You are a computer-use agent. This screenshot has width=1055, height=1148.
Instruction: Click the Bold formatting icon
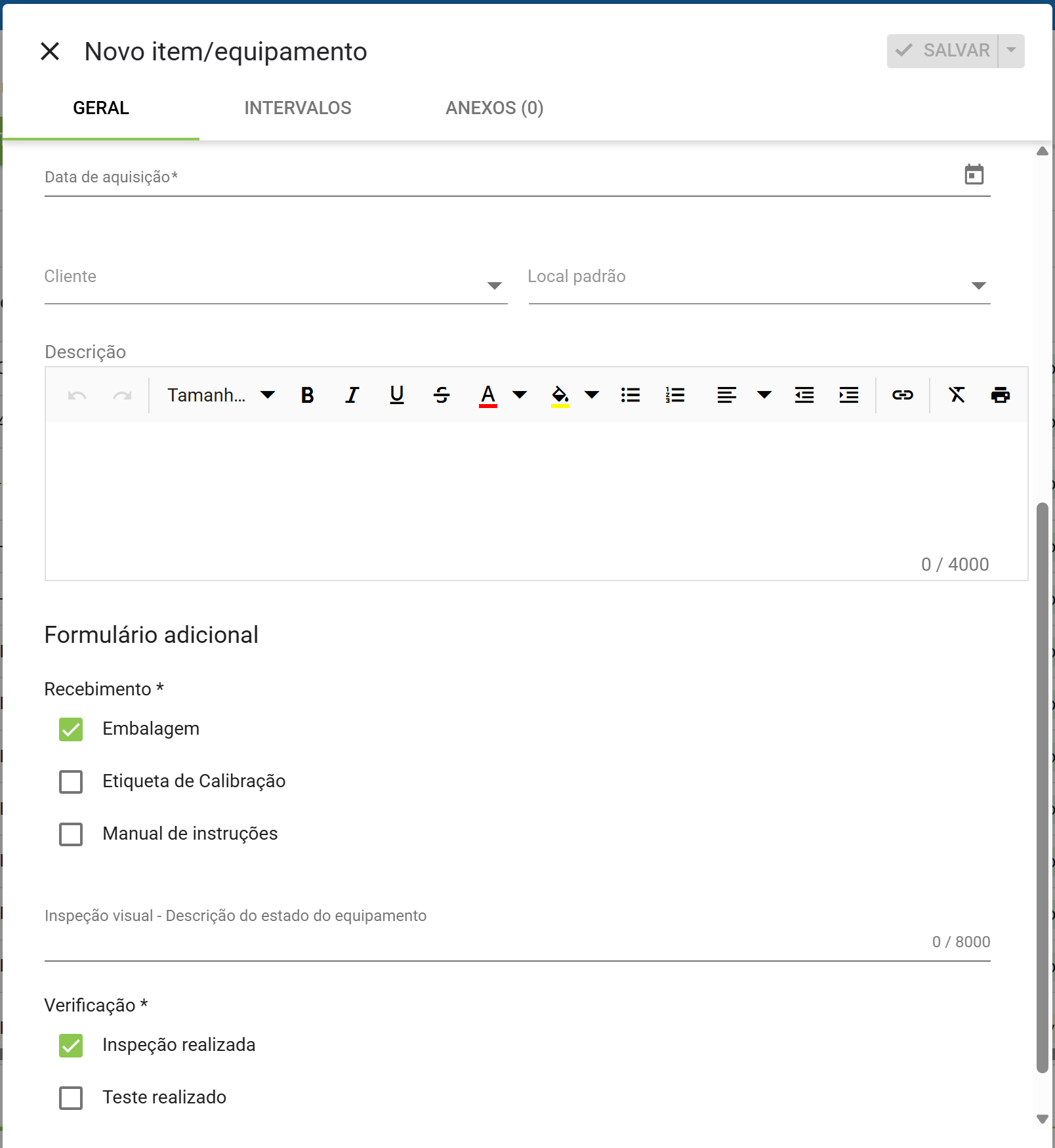click(x=307, y=395)
